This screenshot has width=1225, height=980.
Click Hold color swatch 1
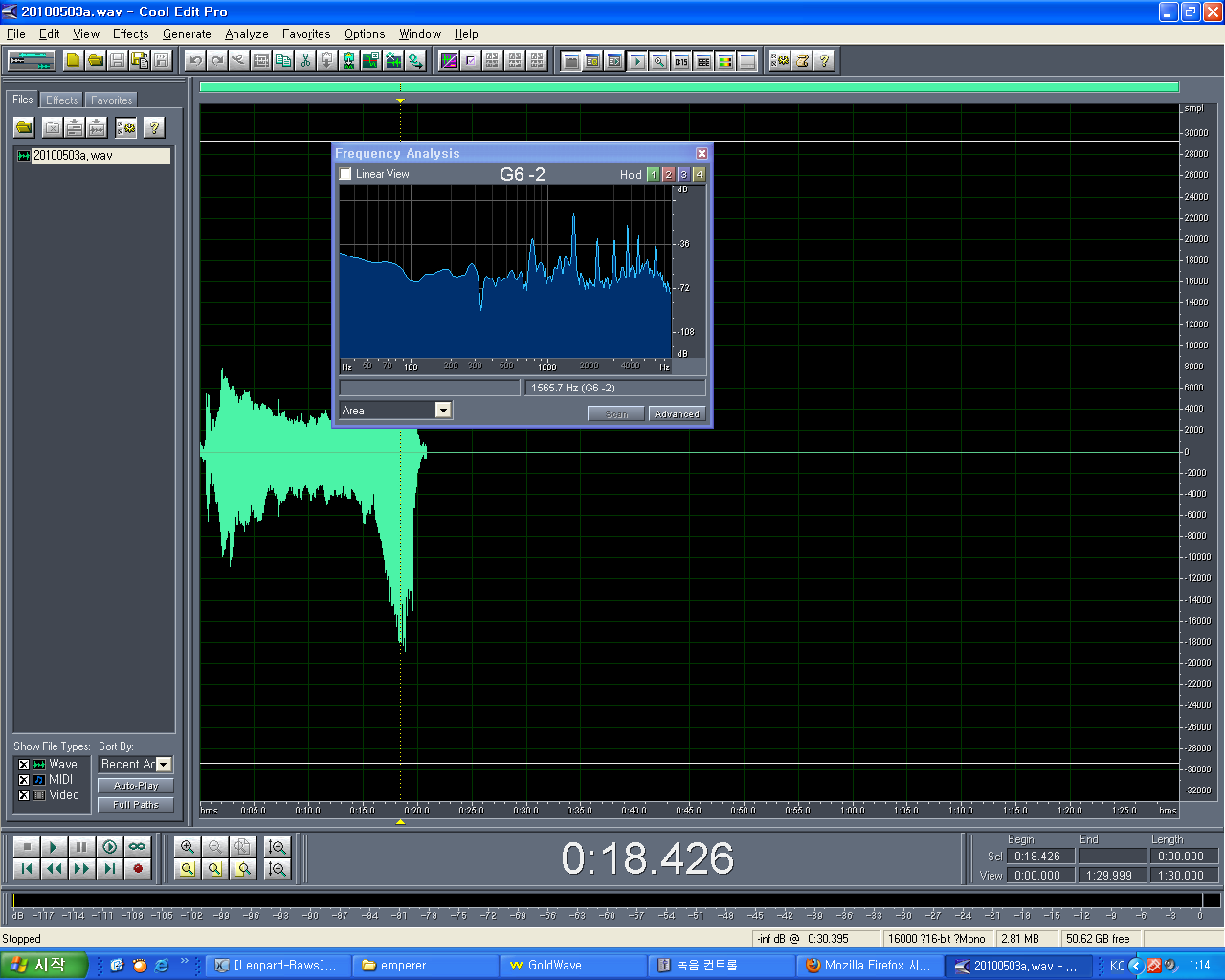(x=653, y=174)
